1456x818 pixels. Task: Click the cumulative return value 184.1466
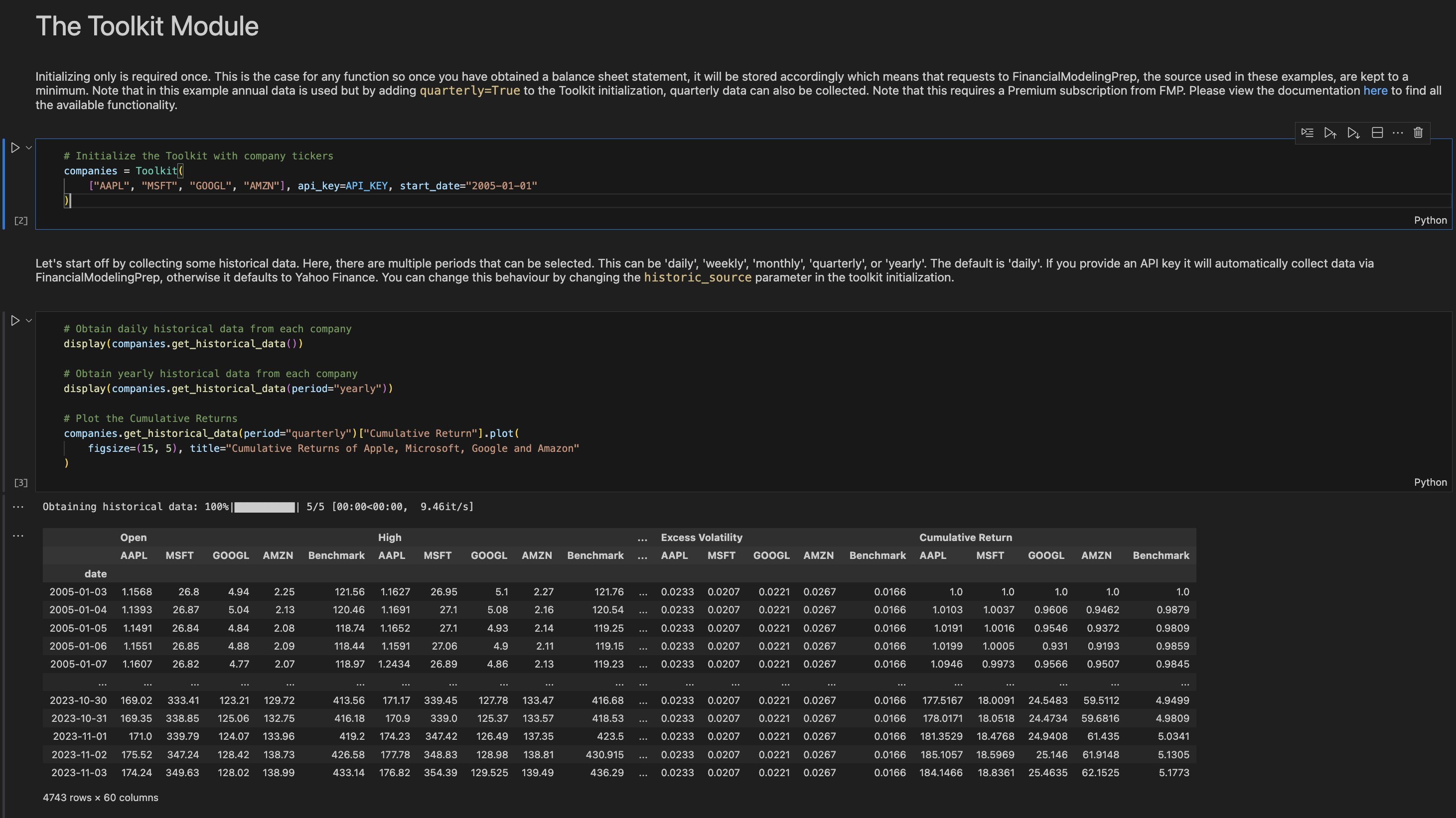point(941,772)
